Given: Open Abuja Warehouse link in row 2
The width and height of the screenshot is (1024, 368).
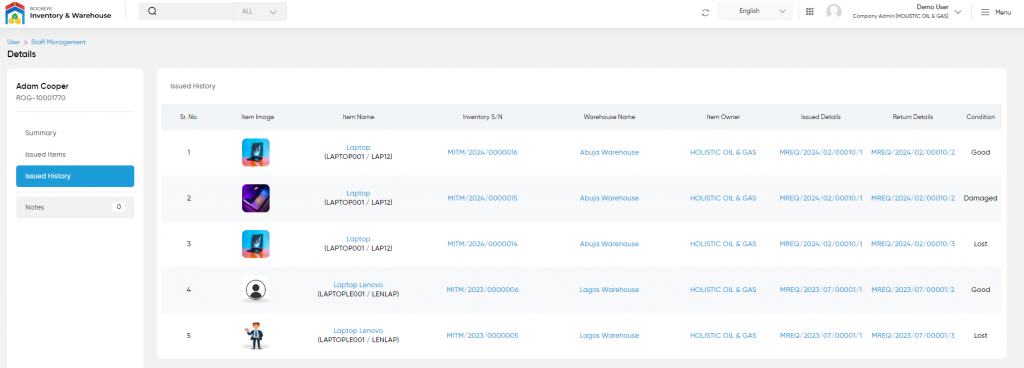Looking at the screenshot, I should pos(609,198).
